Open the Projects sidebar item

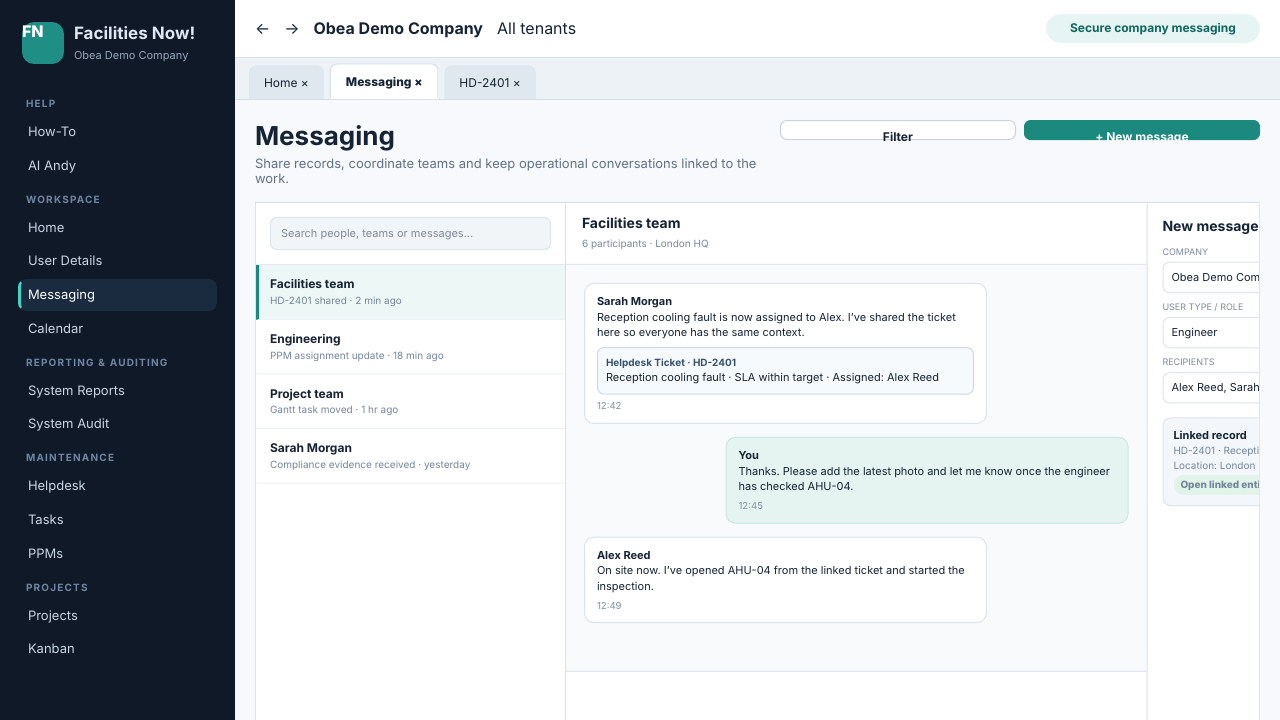pyautogui.click(x=117, y=615)
